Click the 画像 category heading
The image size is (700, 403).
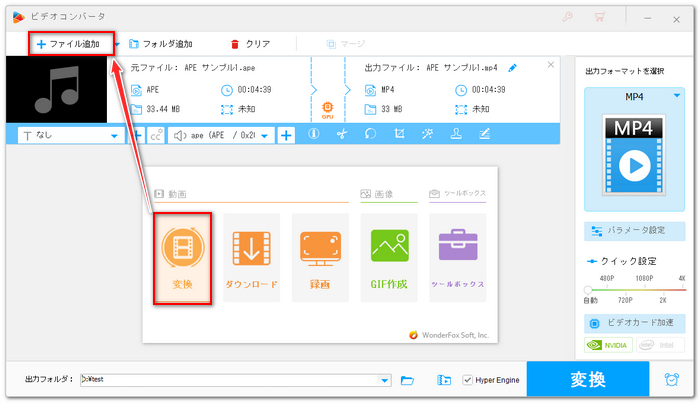(377, 194)
